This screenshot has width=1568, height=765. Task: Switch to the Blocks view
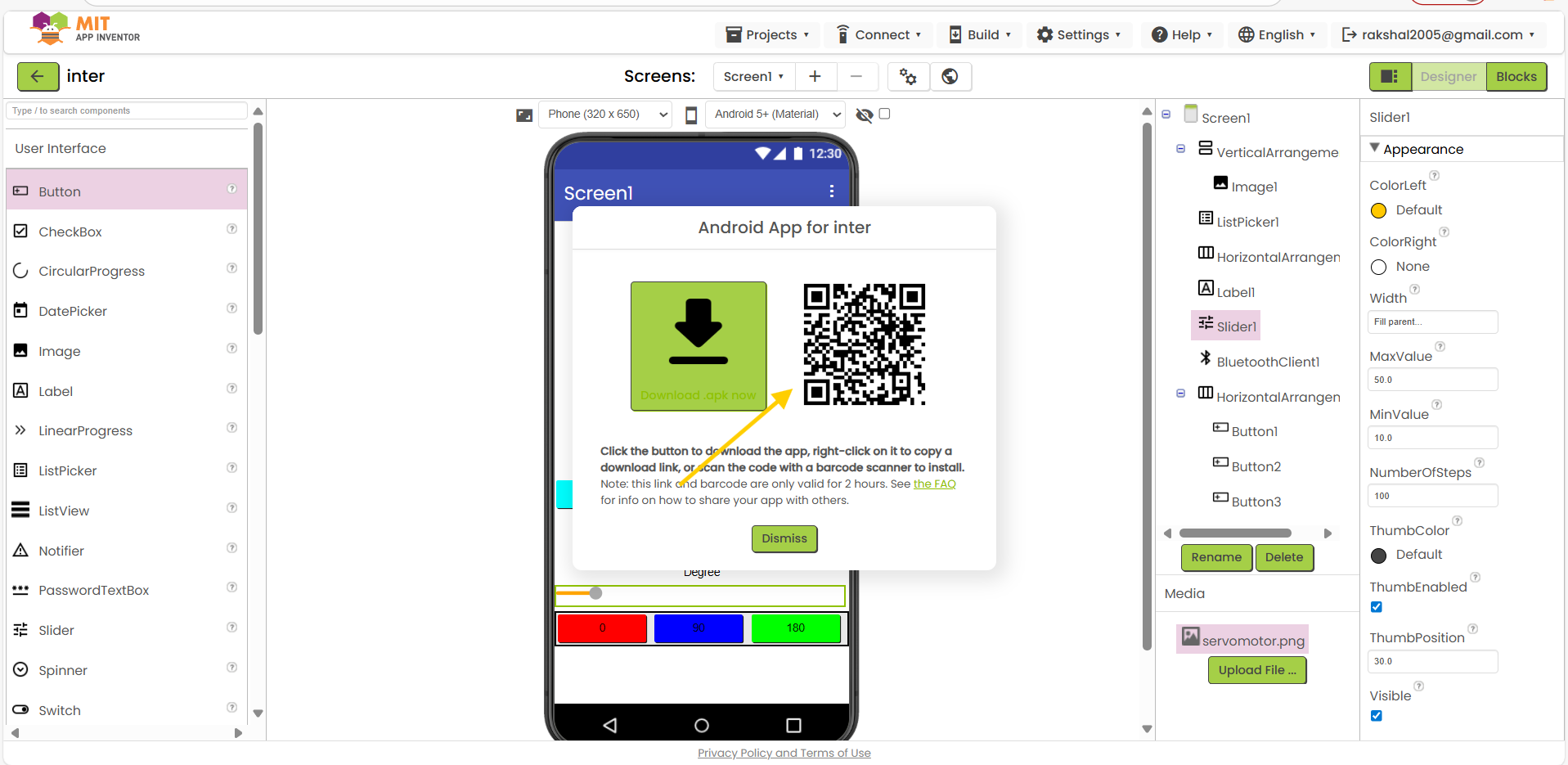[x=1516, y=76]
